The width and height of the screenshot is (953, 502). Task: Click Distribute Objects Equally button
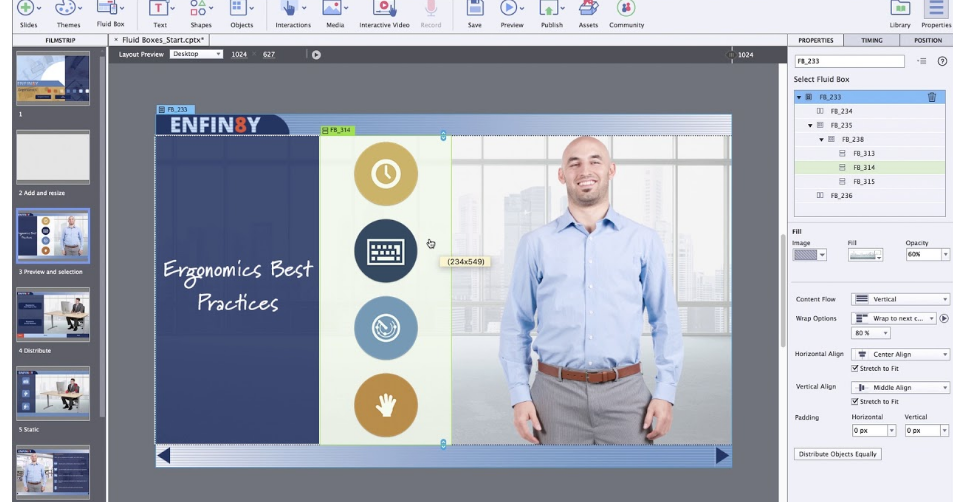point(838,455)
